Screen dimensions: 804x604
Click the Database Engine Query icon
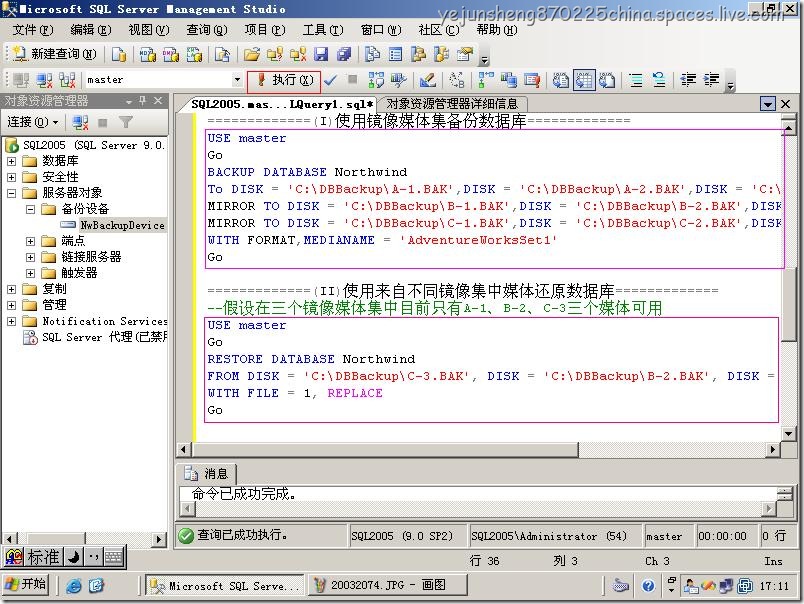pyautogui.click(x=118, y=54)
